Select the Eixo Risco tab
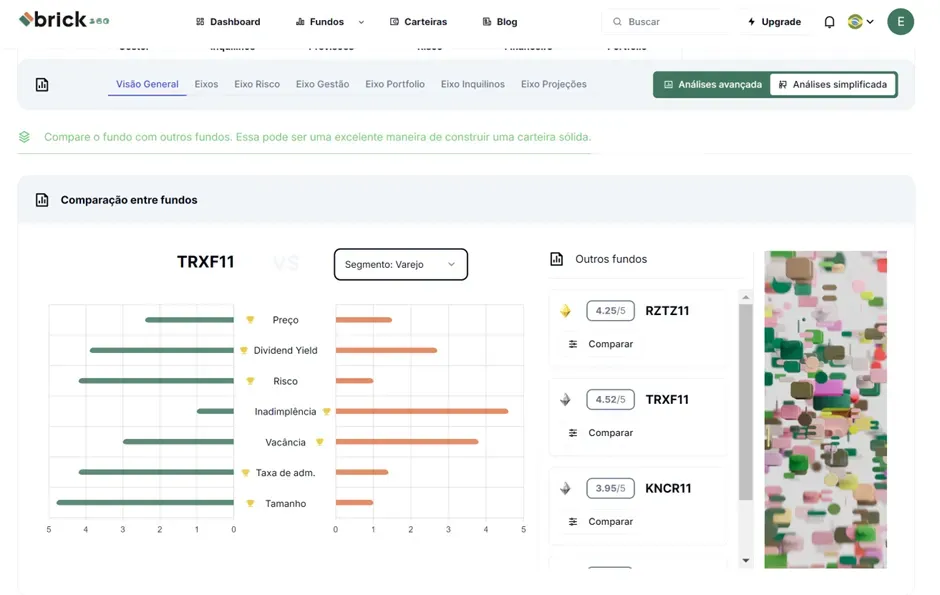 point(257,85)
